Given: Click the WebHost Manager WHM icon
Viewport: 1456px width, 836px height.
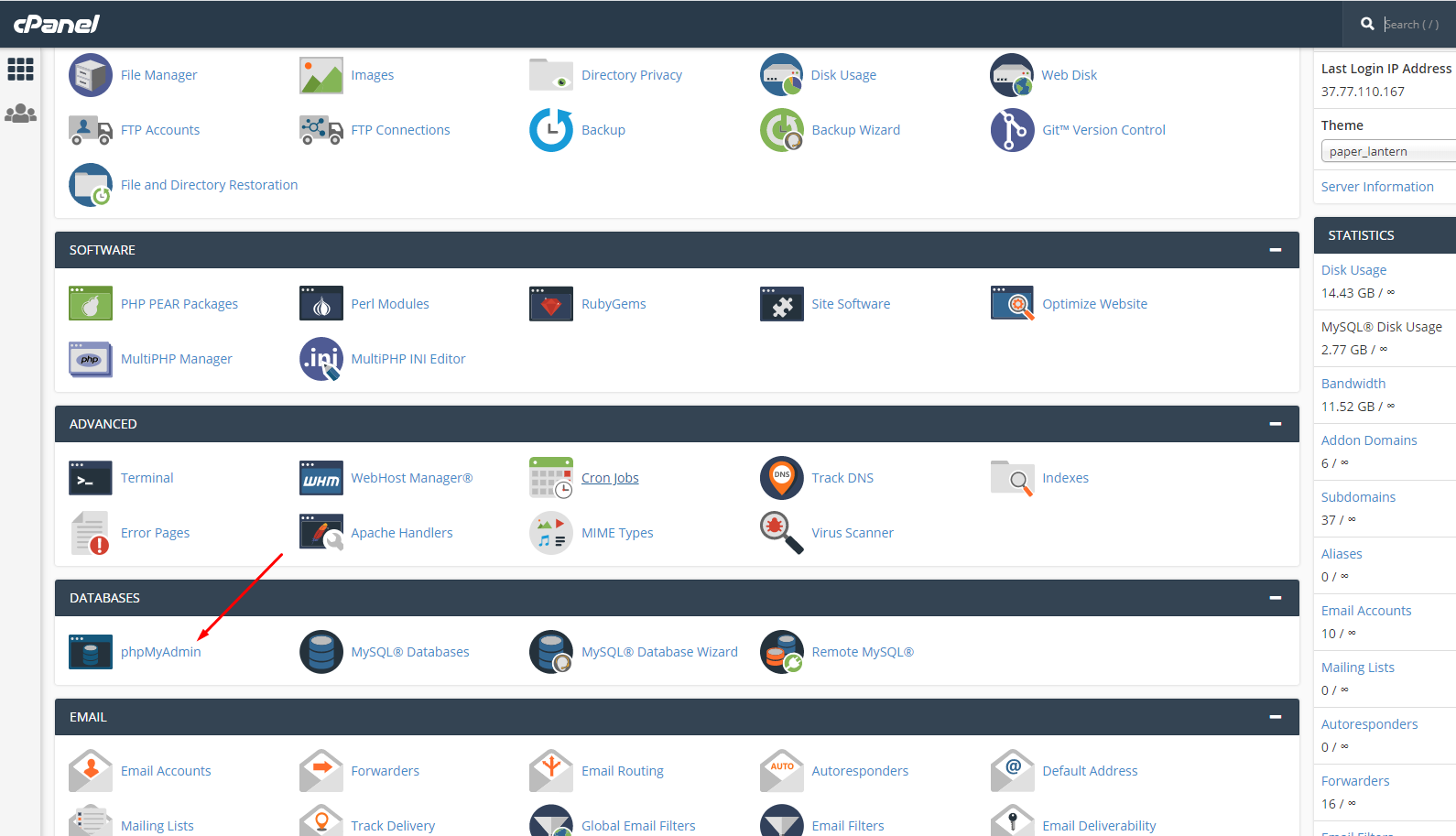Looking at the screenshot, I should pos(321,478).
